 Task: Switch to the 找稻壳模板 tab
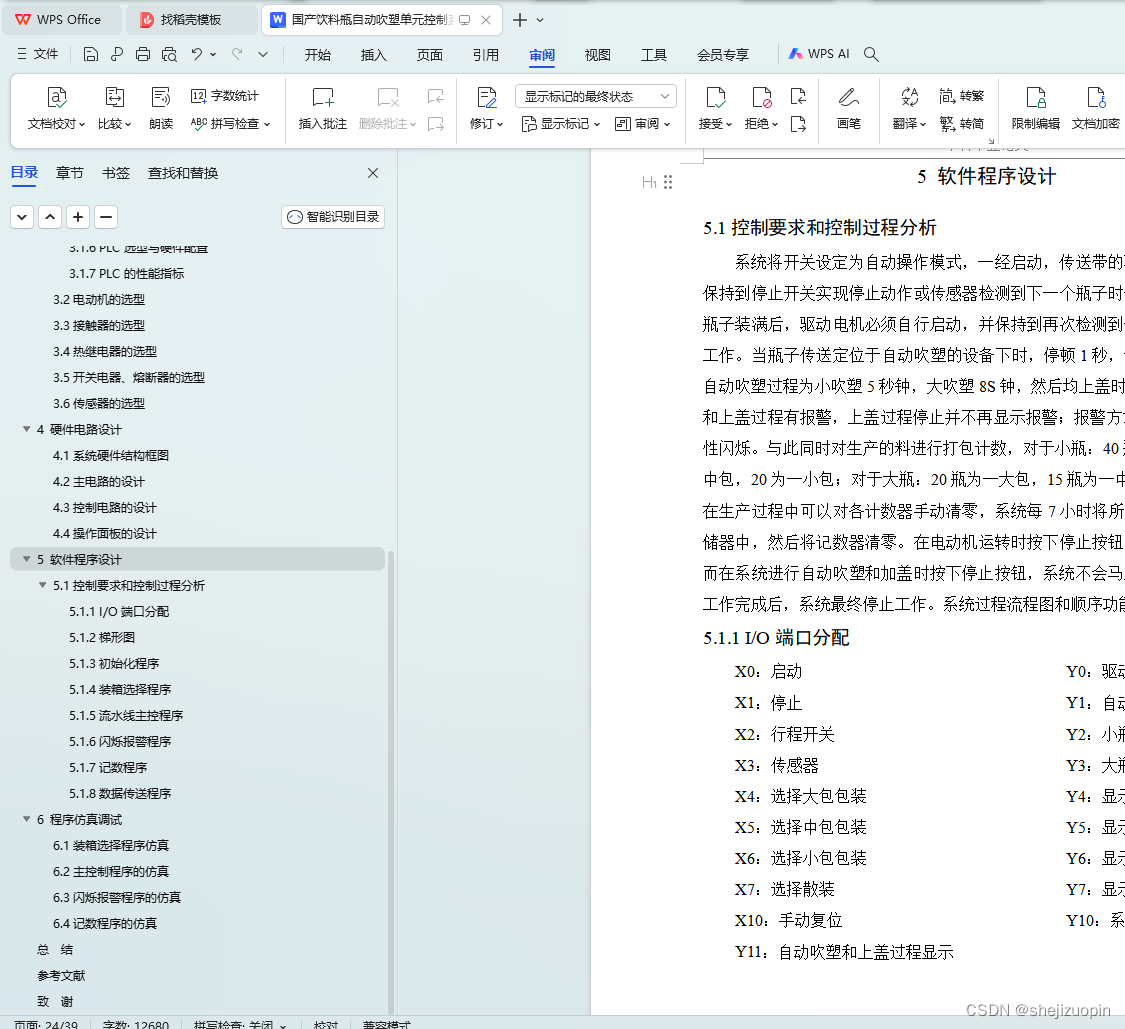click(x=192, y=20)
